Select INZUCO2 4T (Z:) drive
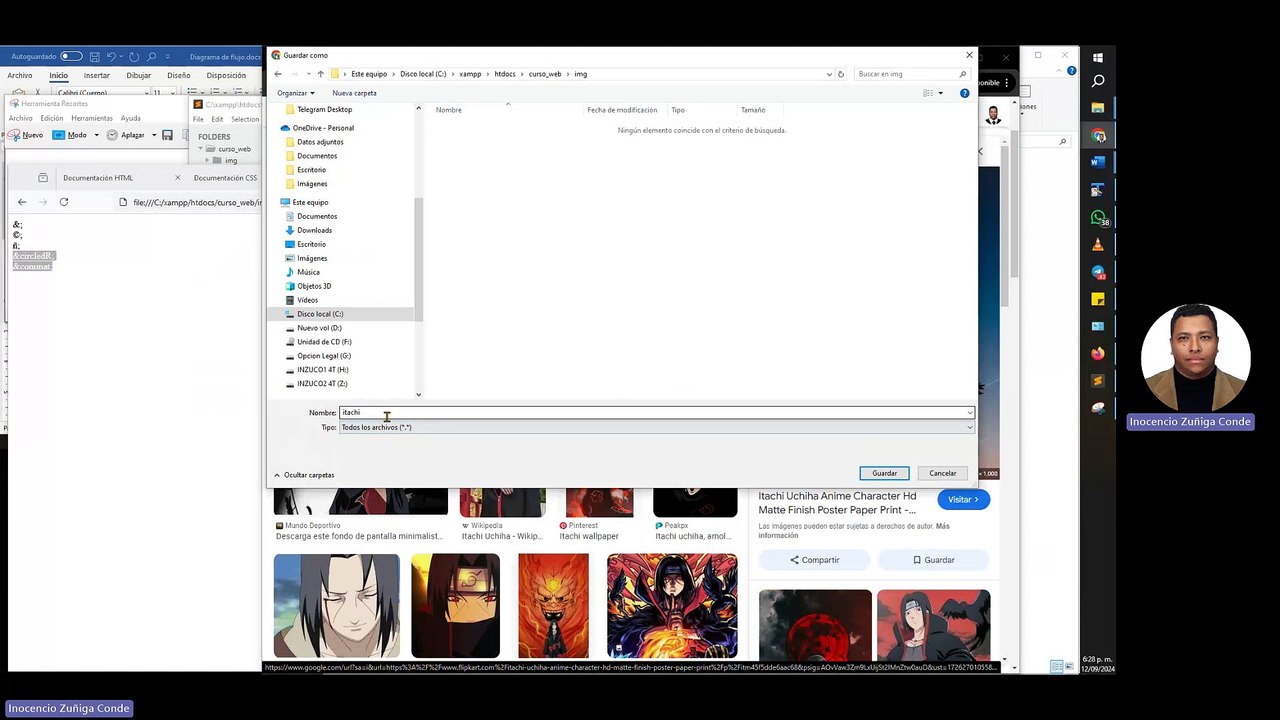Screen dimensions: 1280x720 (316, 384)
